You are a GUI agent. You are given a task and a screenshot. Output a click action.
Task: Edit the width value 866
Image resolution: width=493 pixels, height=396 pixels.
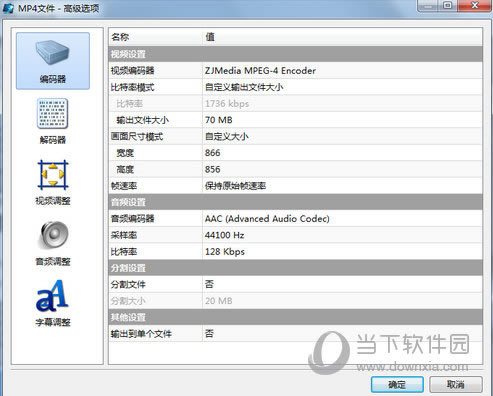point(212,153)
